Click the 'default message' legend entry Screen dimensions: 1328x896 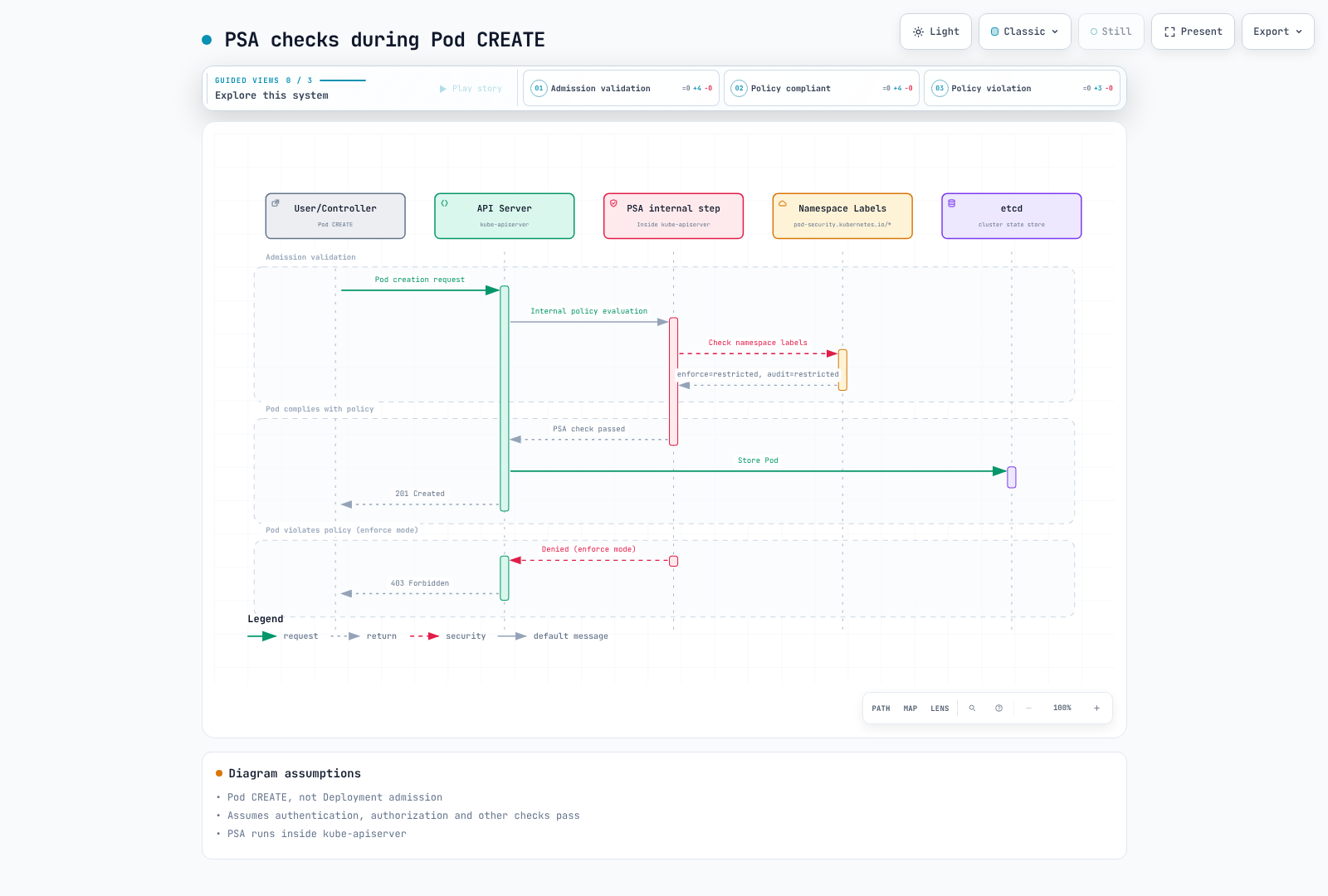point(553,636)
